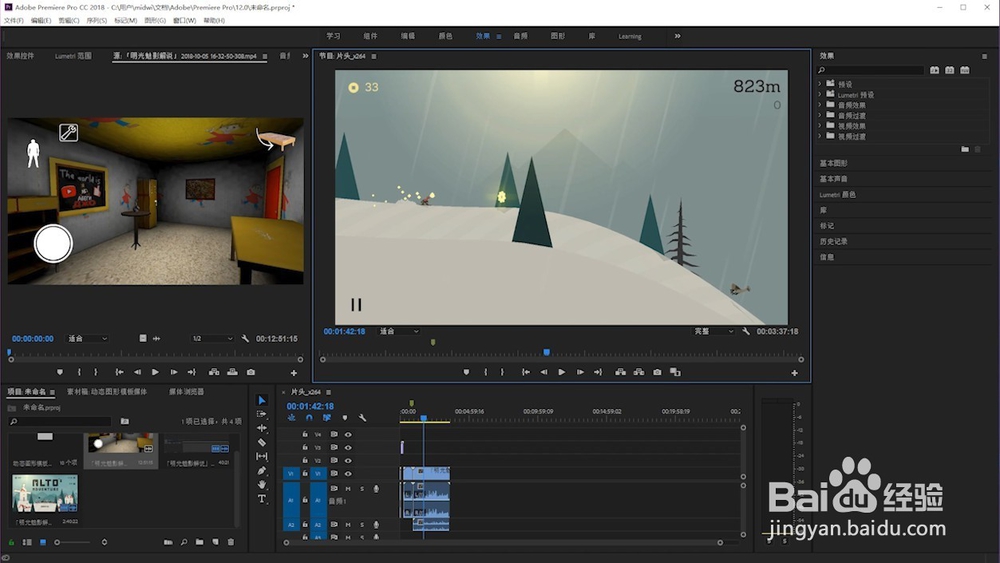Open the 序列(S) menu

click(96, 20)
